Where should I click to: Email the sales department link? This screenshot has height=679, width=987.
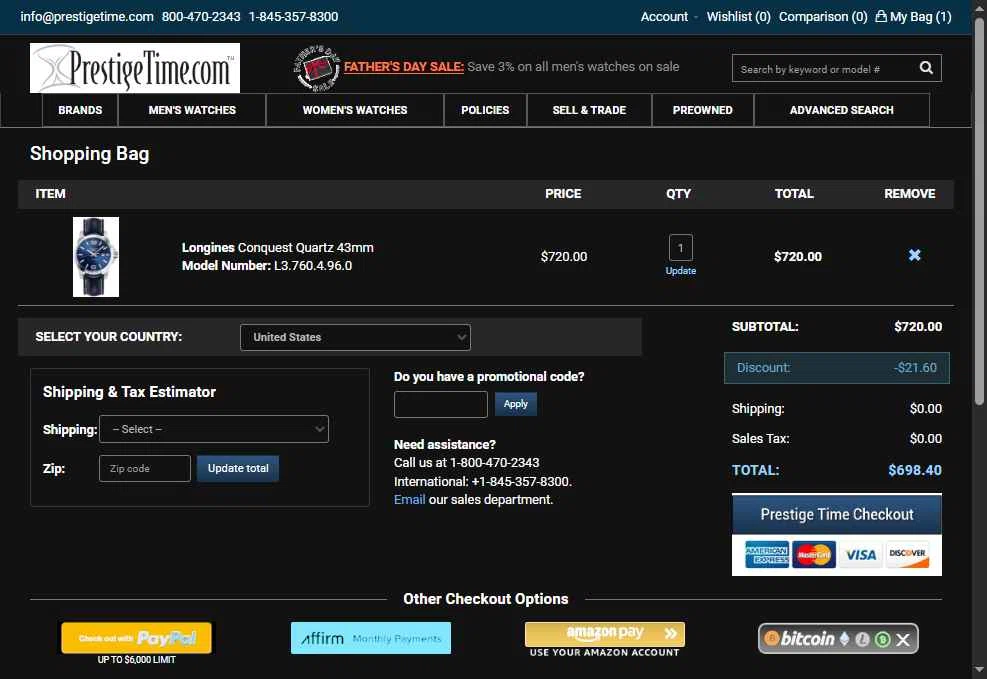point(409,500)
